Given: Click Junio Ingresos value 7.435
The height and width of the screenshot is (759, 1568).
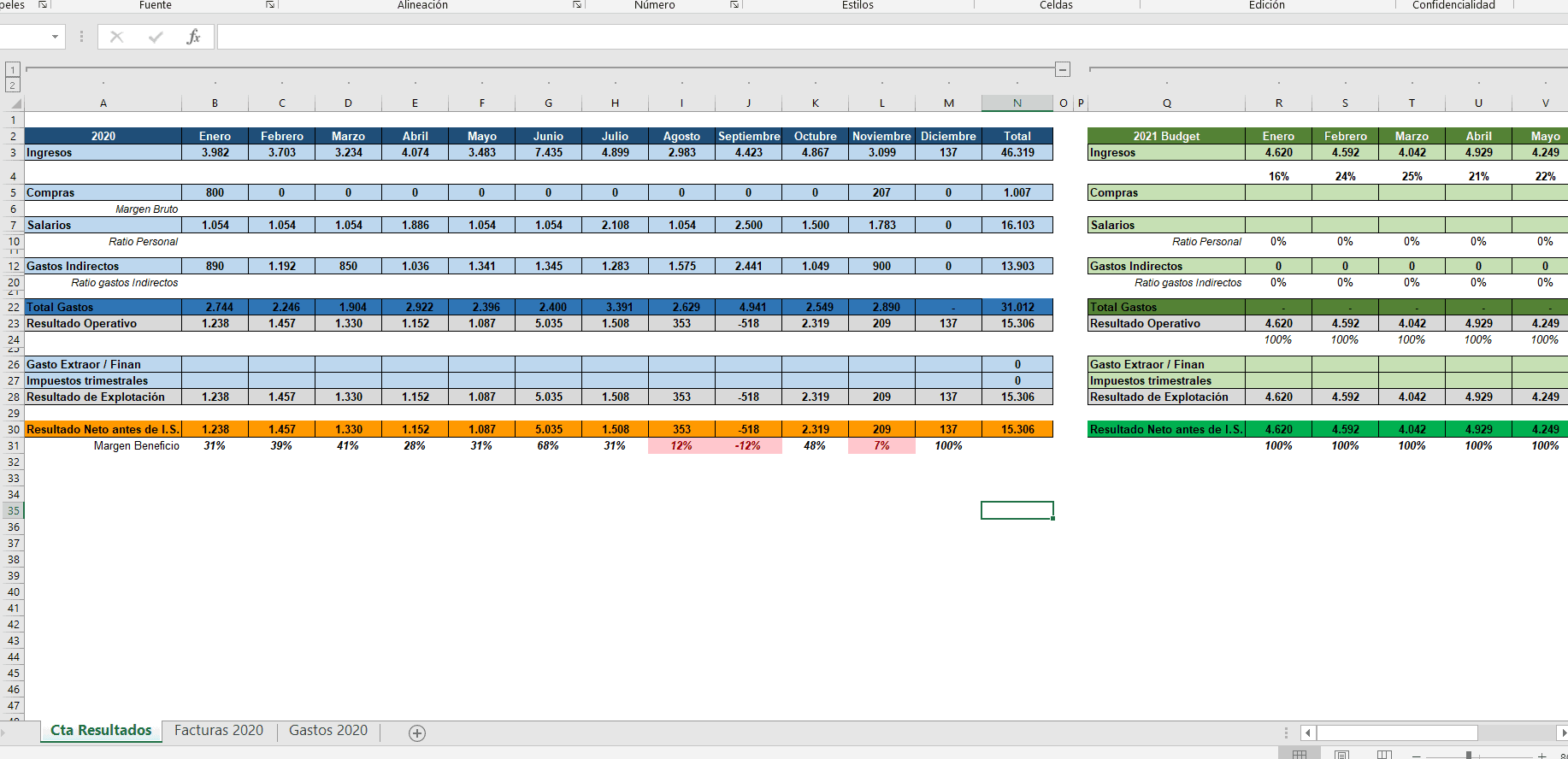Looking at the screenshot, I should [548, 152].
